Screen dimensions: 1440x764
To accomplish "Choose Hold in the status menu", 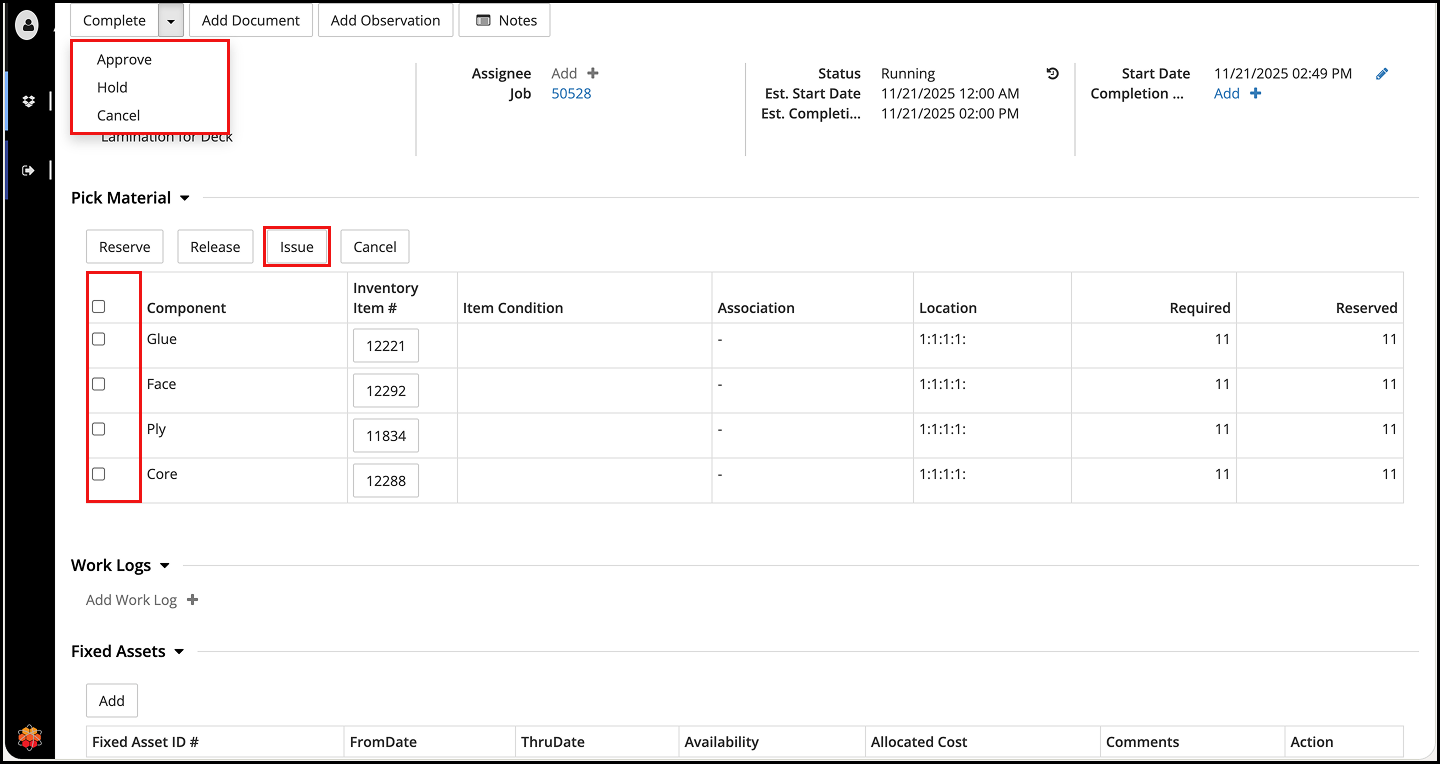I will tap(112, 88).
